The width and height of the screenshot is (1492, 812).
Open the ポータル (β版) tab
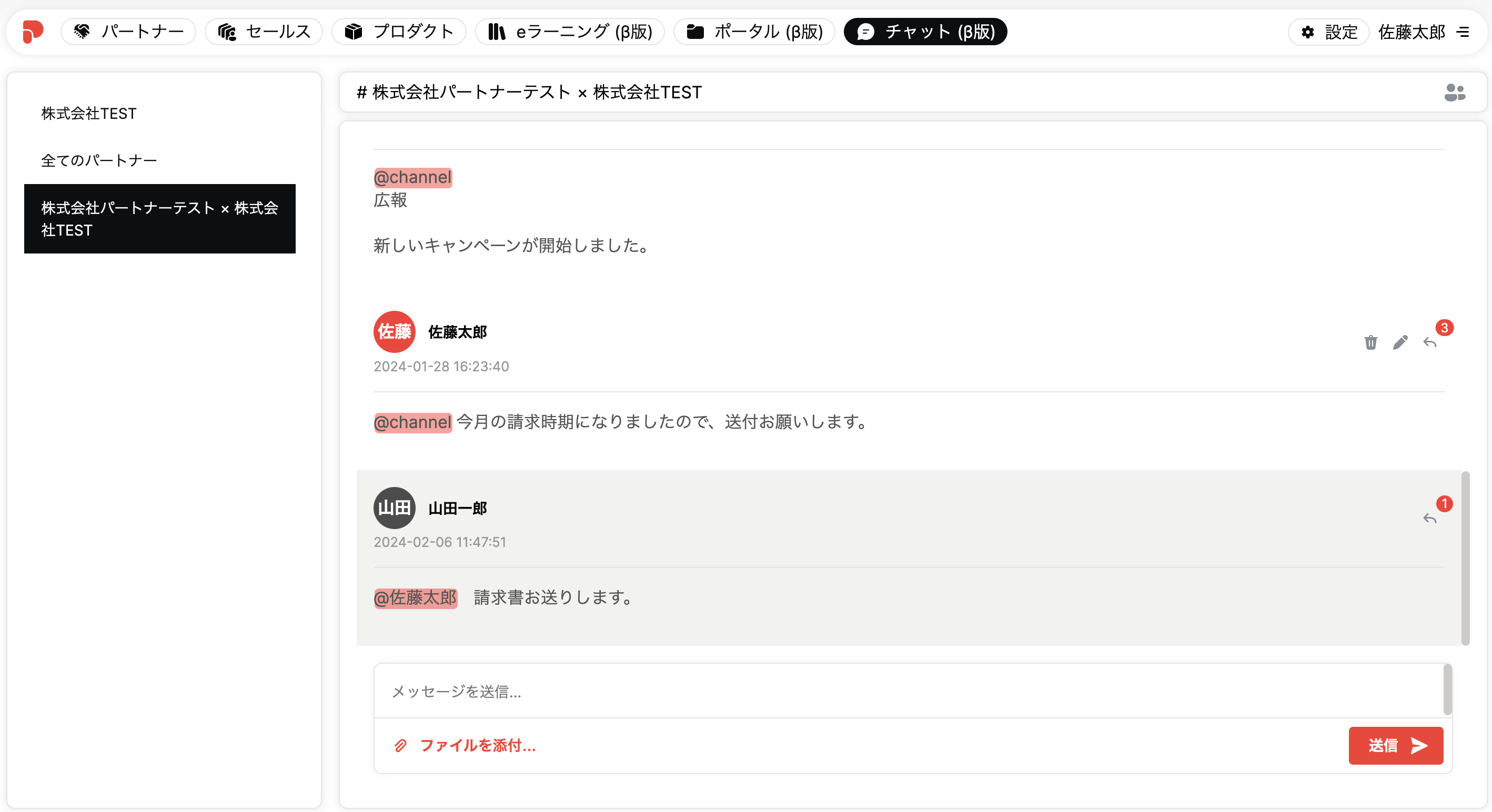[754, 31]
